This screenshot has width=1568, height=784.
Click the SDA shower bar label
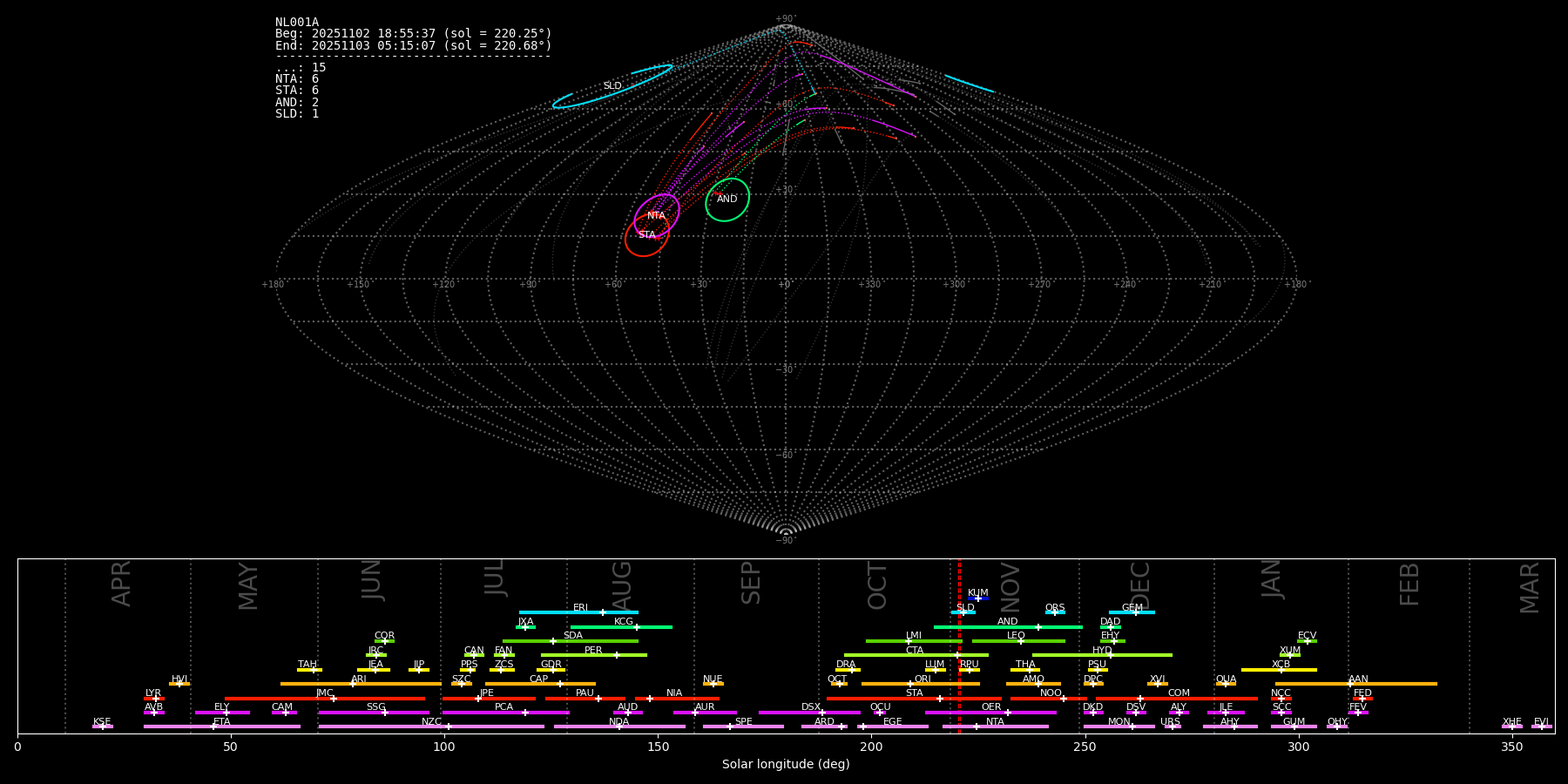572,636
